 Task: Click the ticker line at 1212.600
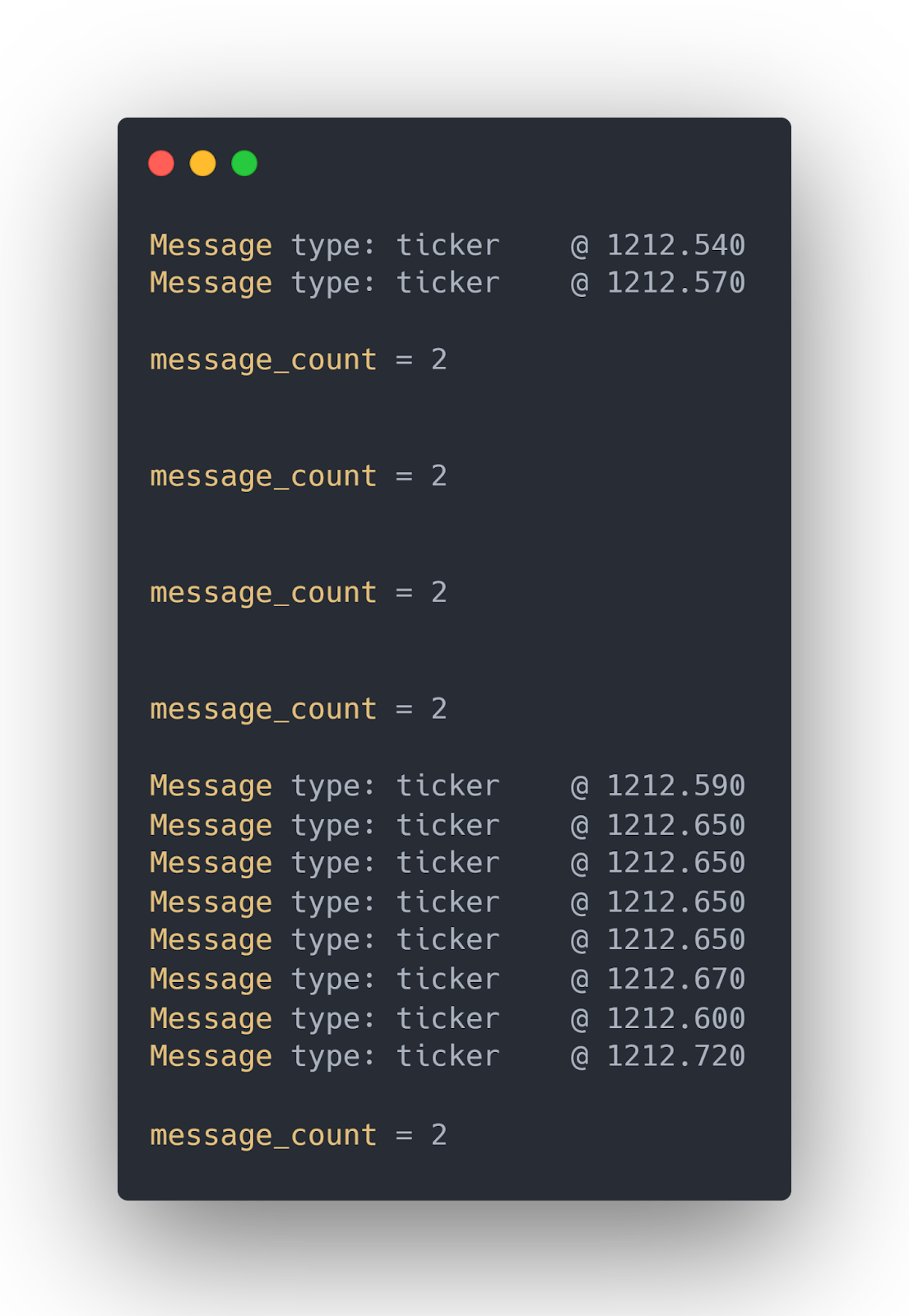[x=448, y=1019]
